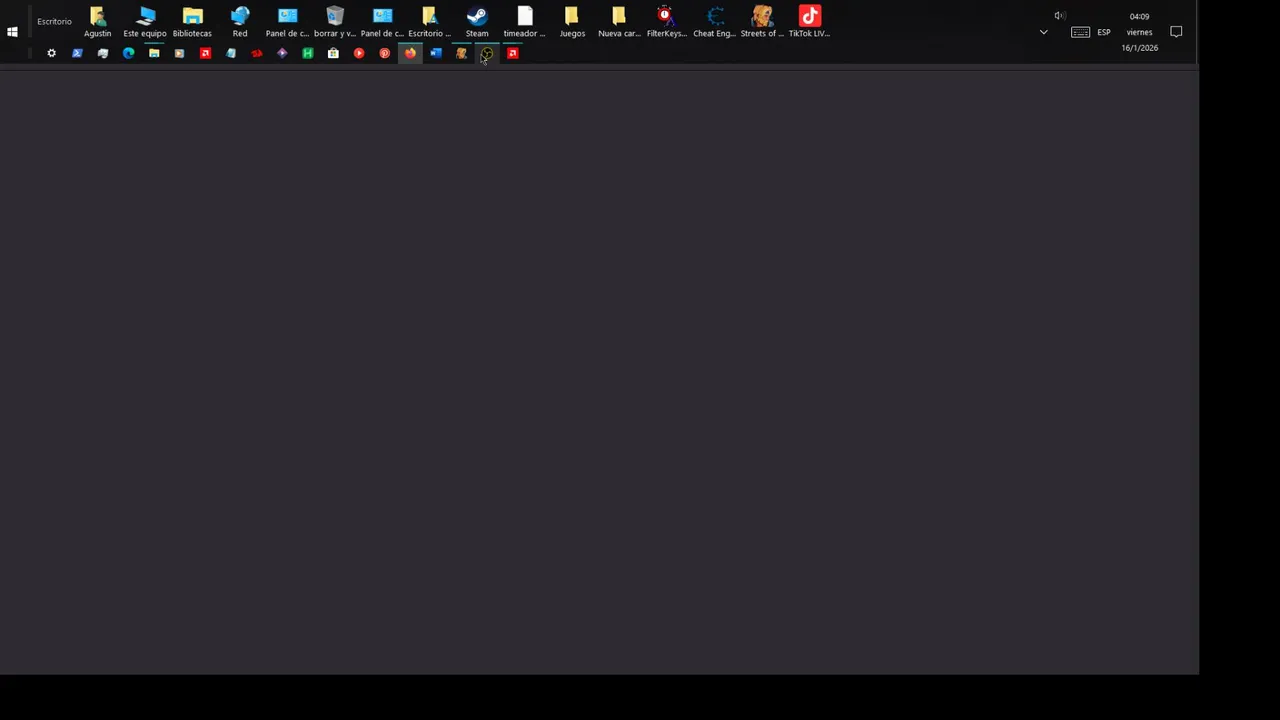Image resolution: width=1280 pixels, height=720 pixels.
Task: Open the Red network shortcut
Action: [240, 22]
